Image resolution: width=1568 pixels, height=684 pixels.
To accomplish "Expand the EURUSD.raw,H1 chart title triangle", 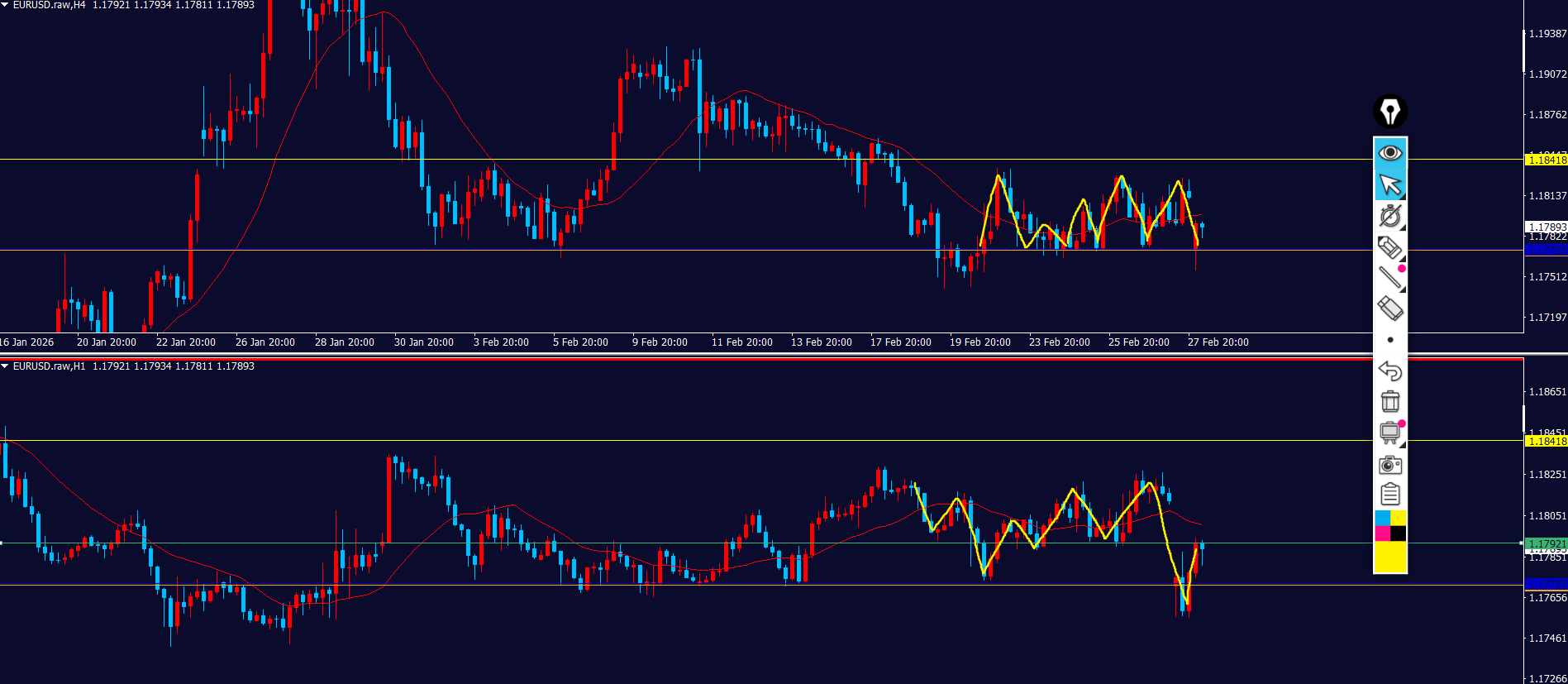I will (5, 366).
